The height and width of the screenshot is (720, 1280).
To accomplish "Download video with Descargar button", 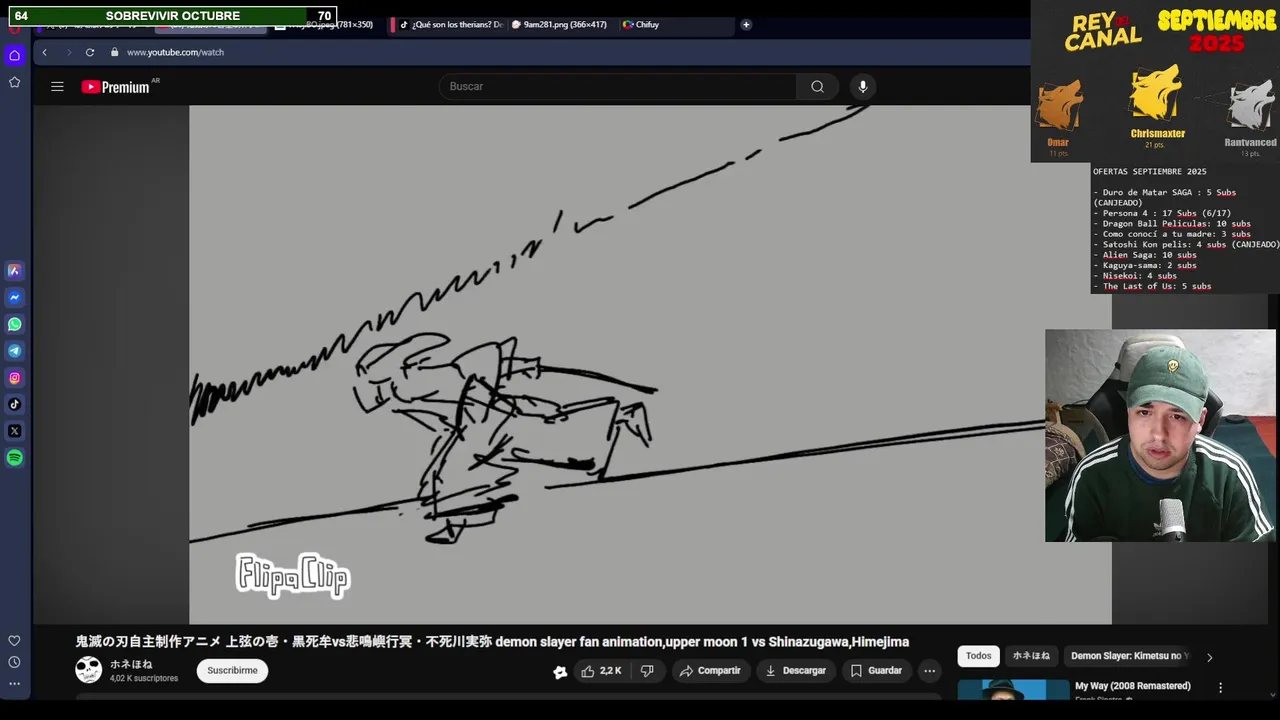I will (x=796, y=671).
